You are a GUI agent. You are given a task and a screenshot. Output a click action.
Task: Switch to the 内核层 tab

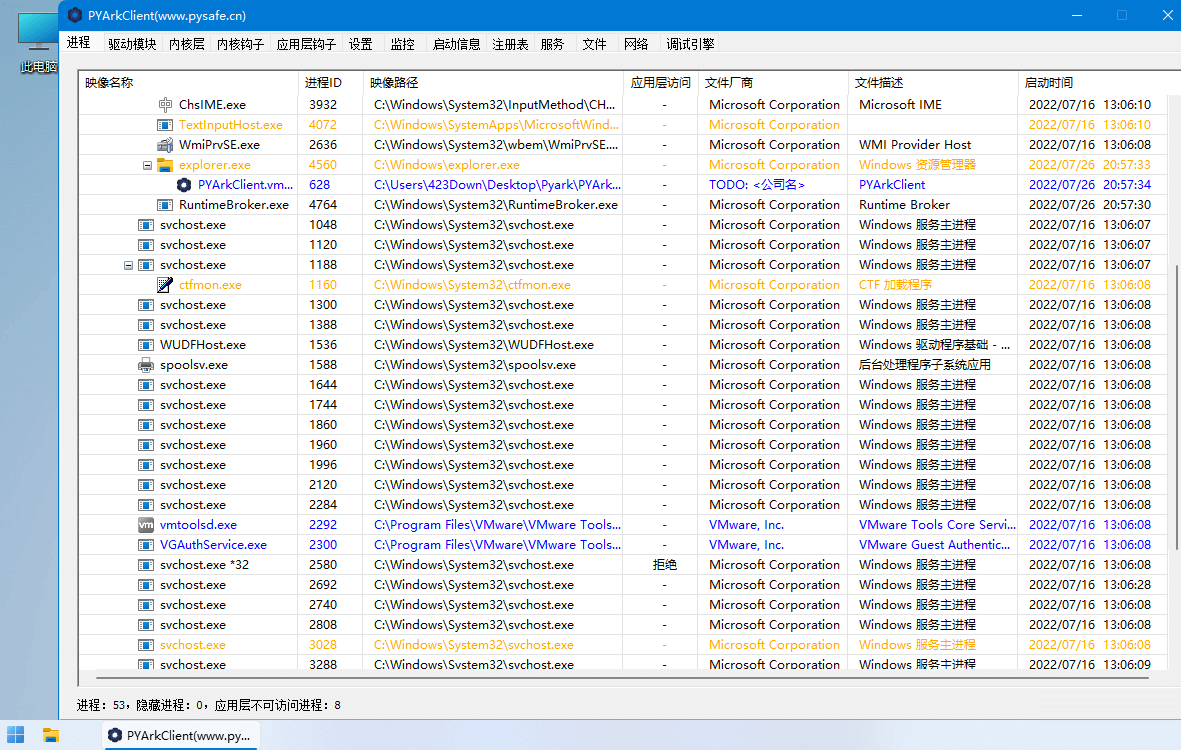click(187, 44)
